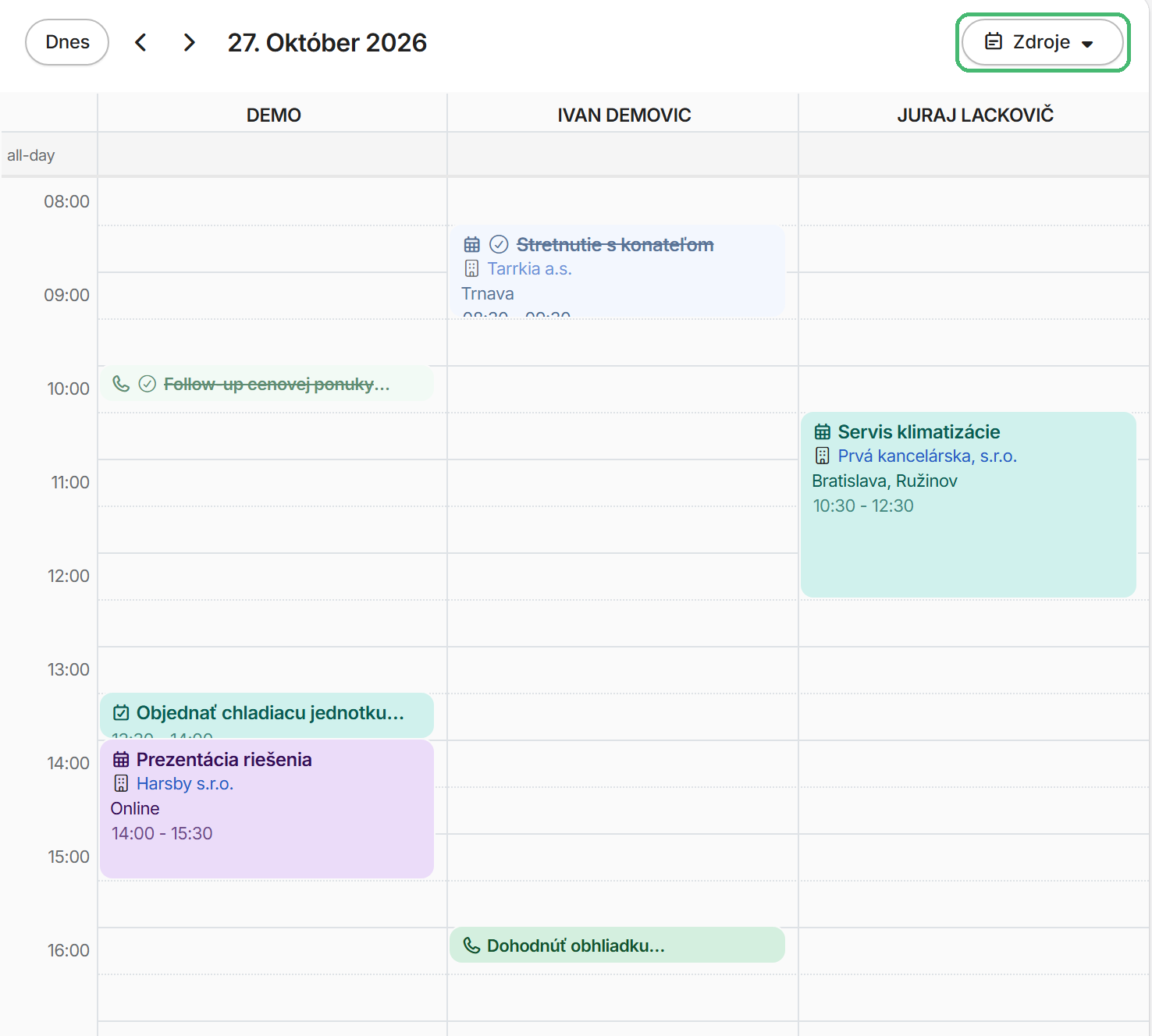This screenshot has height=1036, width=1152.
Task: Open the Prvá kancelárska, s.r.o. company link
Action: point(927,456)
